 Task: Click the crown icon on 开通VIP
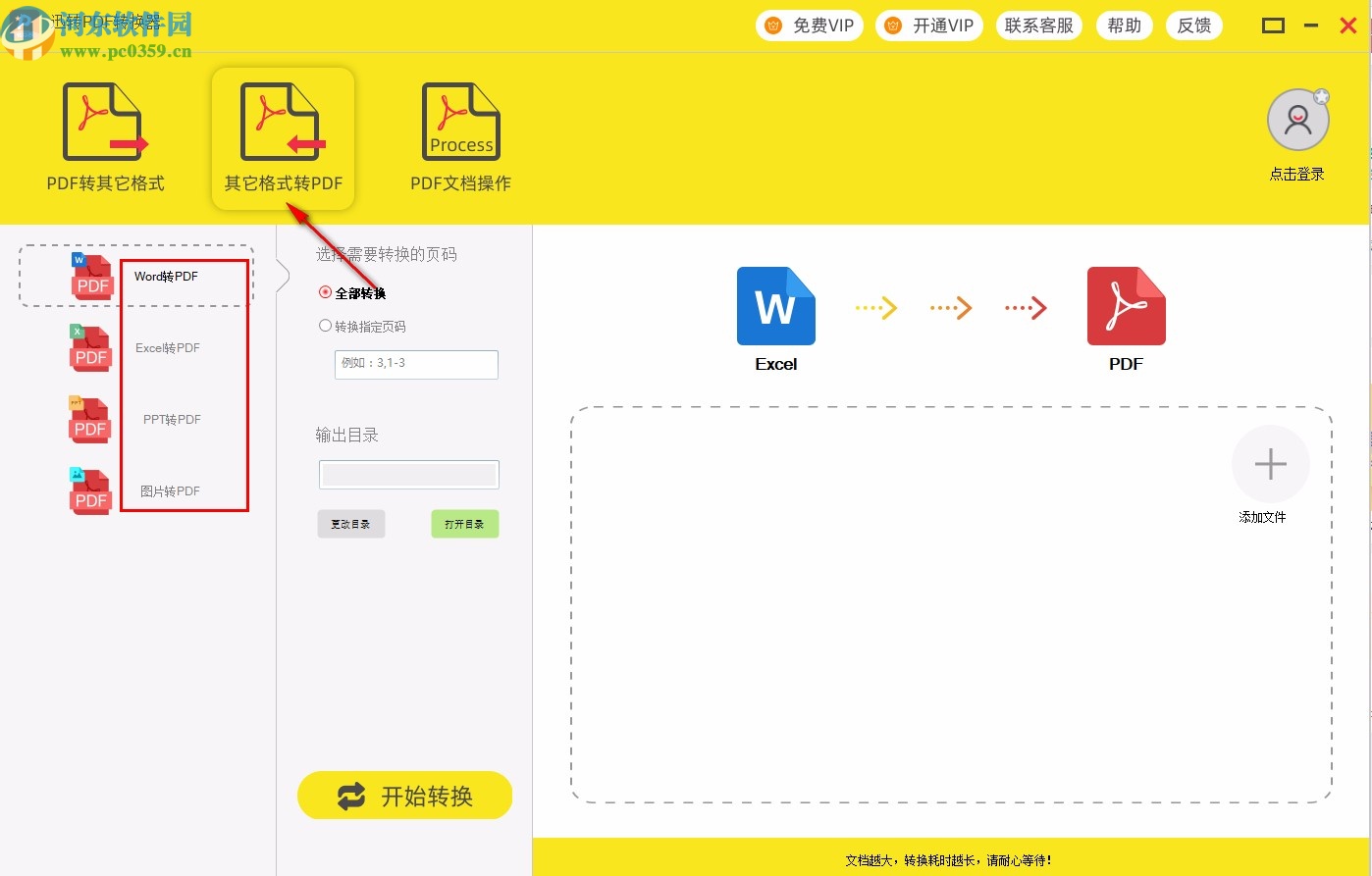[893, 26]
